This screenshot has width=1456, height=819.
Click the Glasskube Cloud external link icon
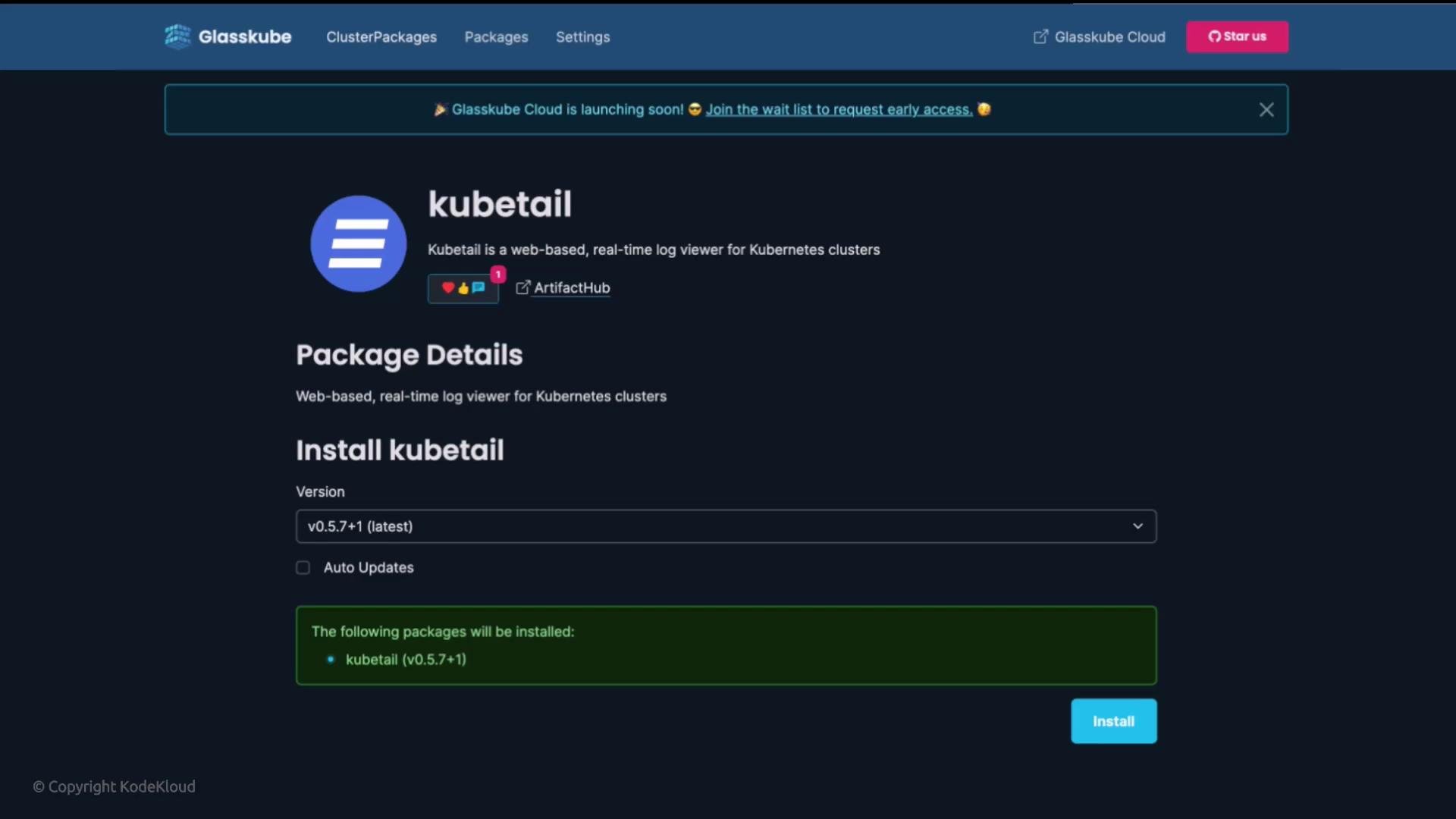pyautogui.click(x=1040, y=36)
